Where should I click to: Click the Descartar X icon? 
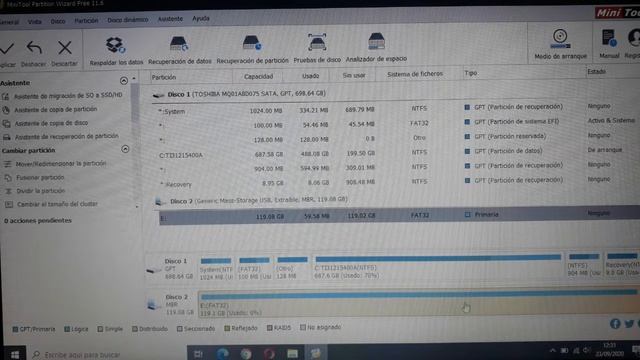(x=64, y=48)
